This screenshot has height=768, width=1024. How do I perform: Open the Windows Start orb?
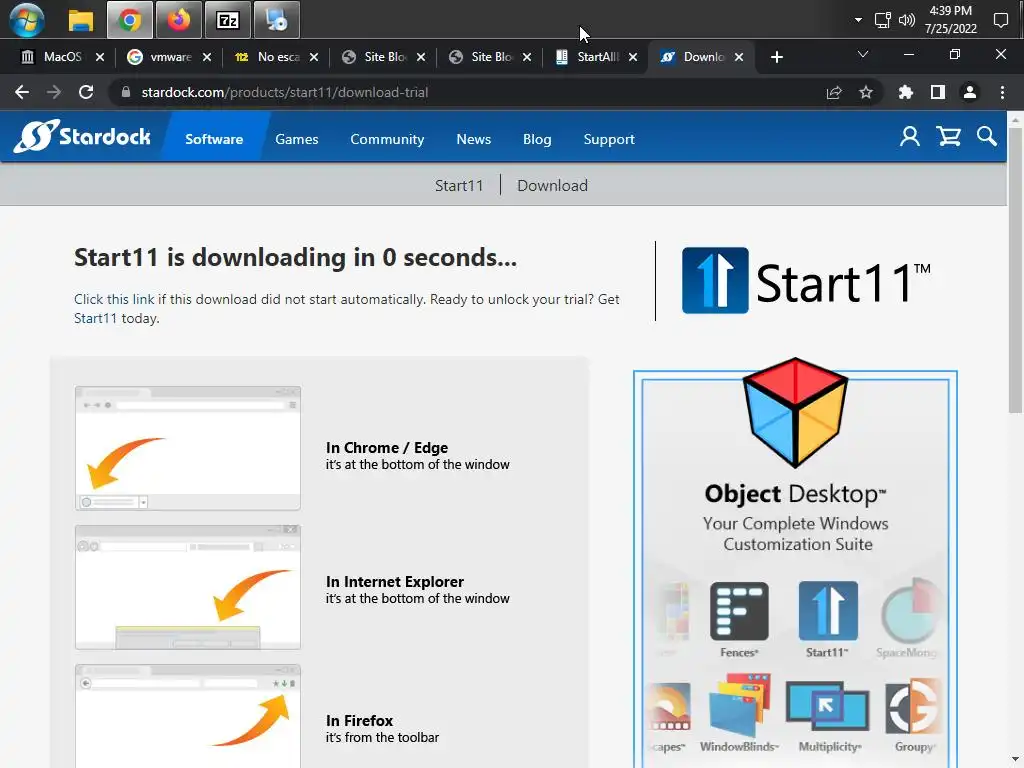pos(27,20)
